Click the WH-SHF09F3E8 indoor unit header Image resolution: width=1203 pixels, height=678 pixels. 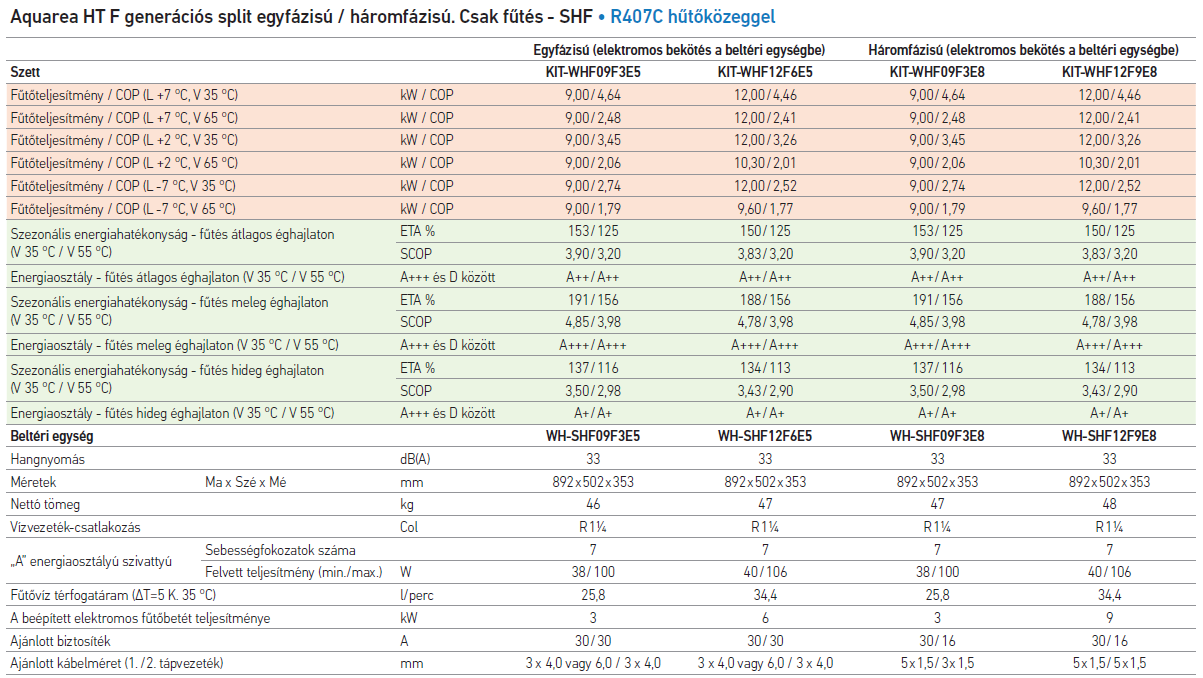click(x=937, y=436)
